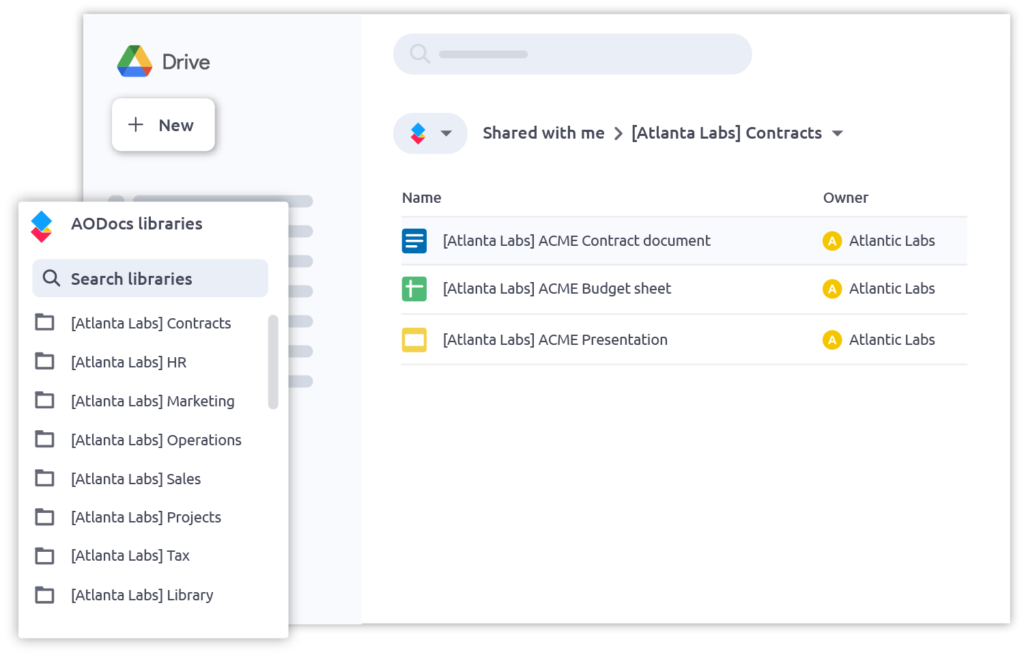
Task: Open [Atlanta Labs] ACME Budget sheet
Action: coord(556,289)
